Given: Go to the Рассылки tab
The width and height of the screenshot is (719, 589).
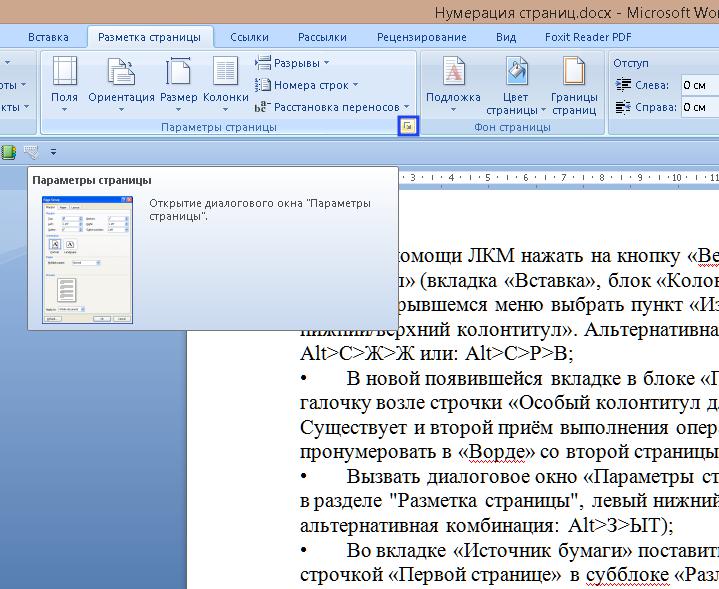Looking at the screenshot, I should (322, 37).
